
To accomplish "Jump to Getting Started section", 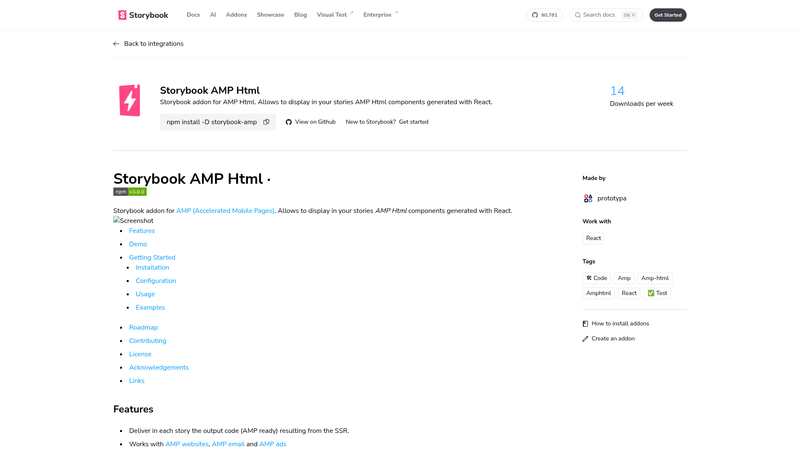I will coord(152,258).
